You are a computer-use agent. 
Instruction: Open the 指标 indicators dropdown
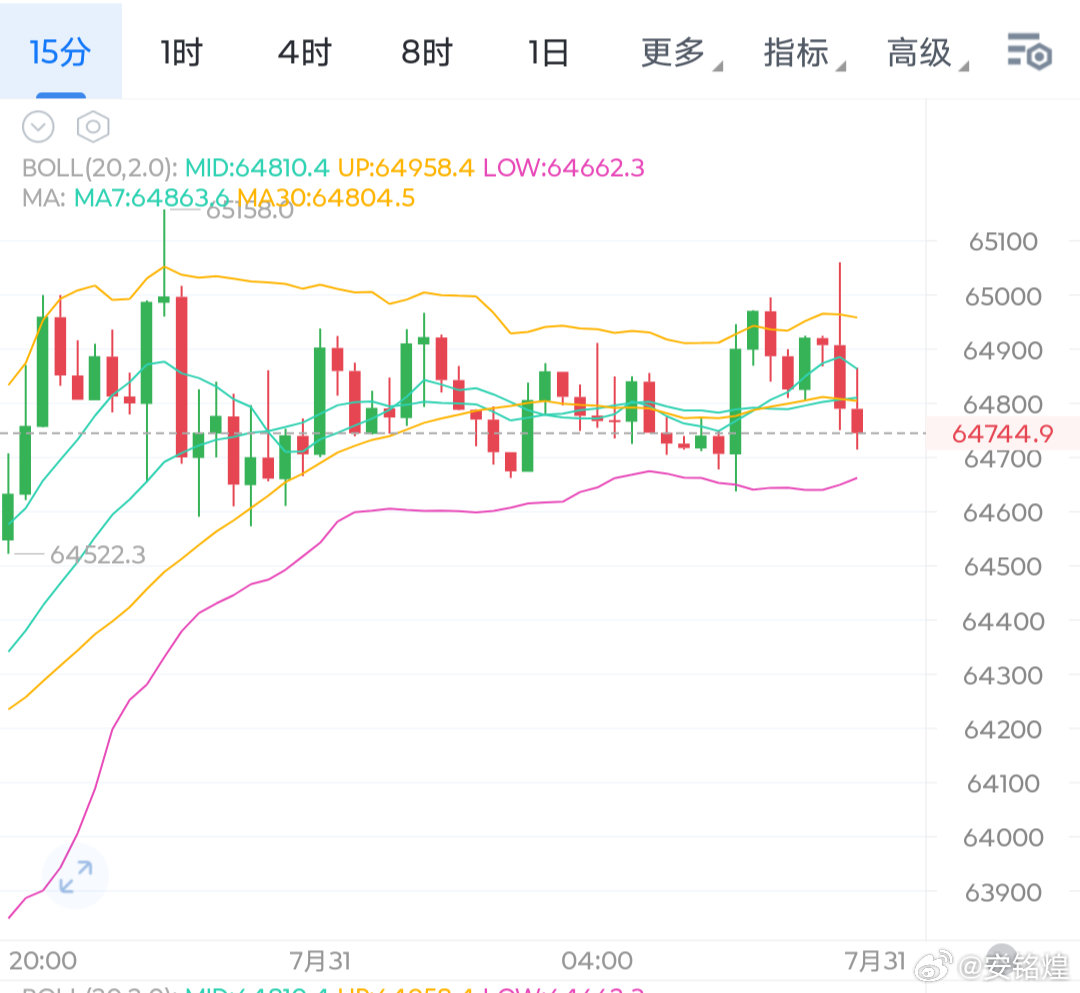(804, 53)
